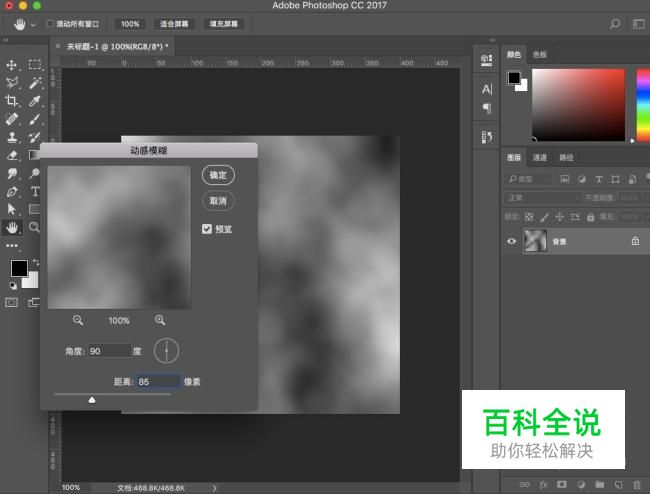
Task: Click the Motion Blur preview thumbnail
Action: click(119, 237)
